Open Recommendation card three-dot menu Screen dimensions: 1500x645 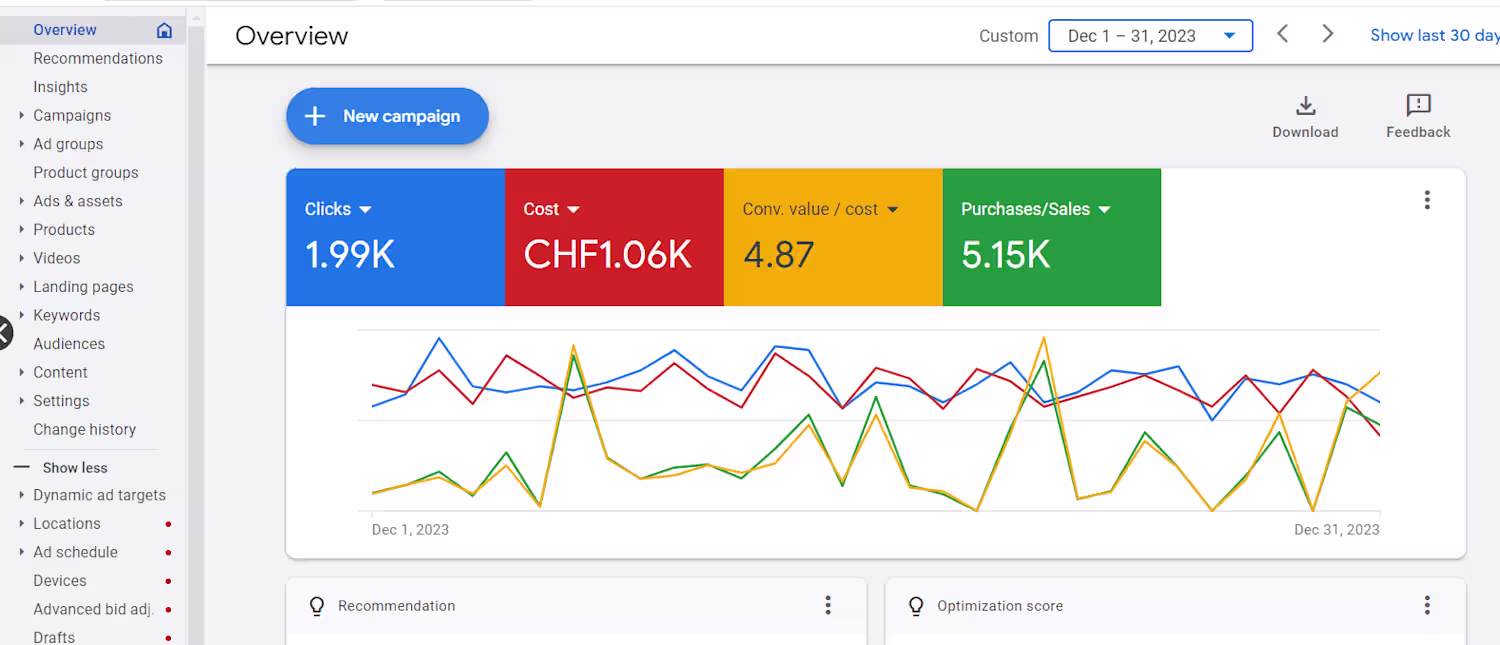point(828,605)
